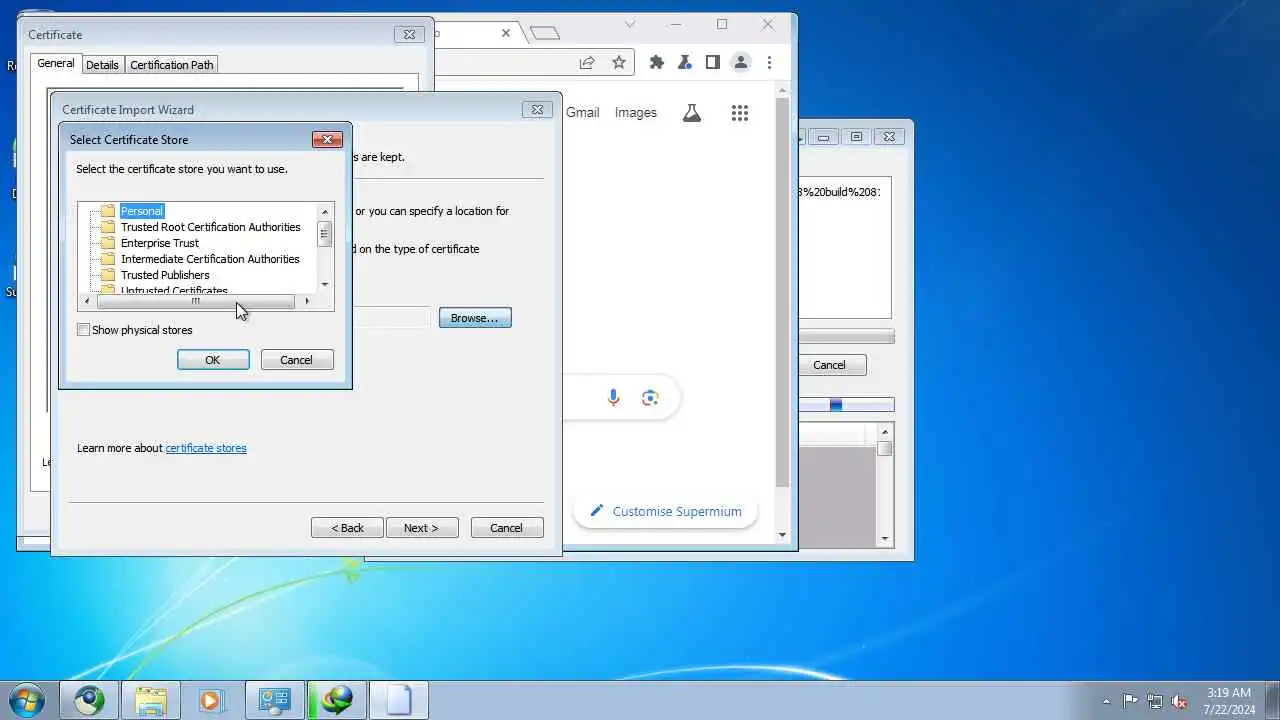
Task: Open Images link in browser
Action: tap(636, 113)
